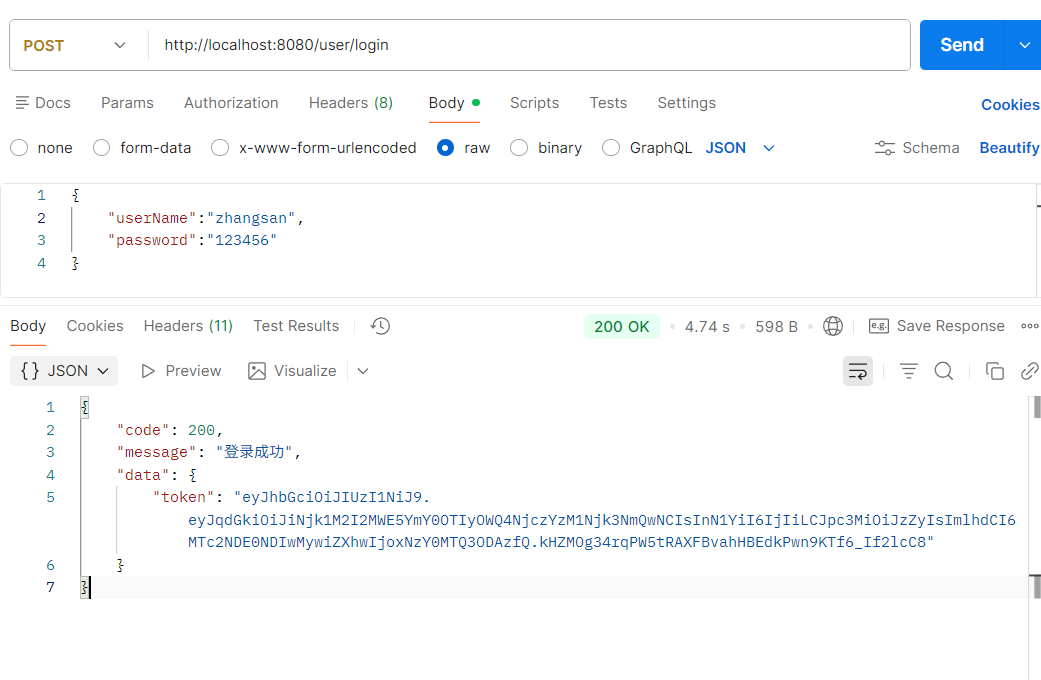Show network information globe icon
Screen dimensions: 1041x680
(833, 326)
